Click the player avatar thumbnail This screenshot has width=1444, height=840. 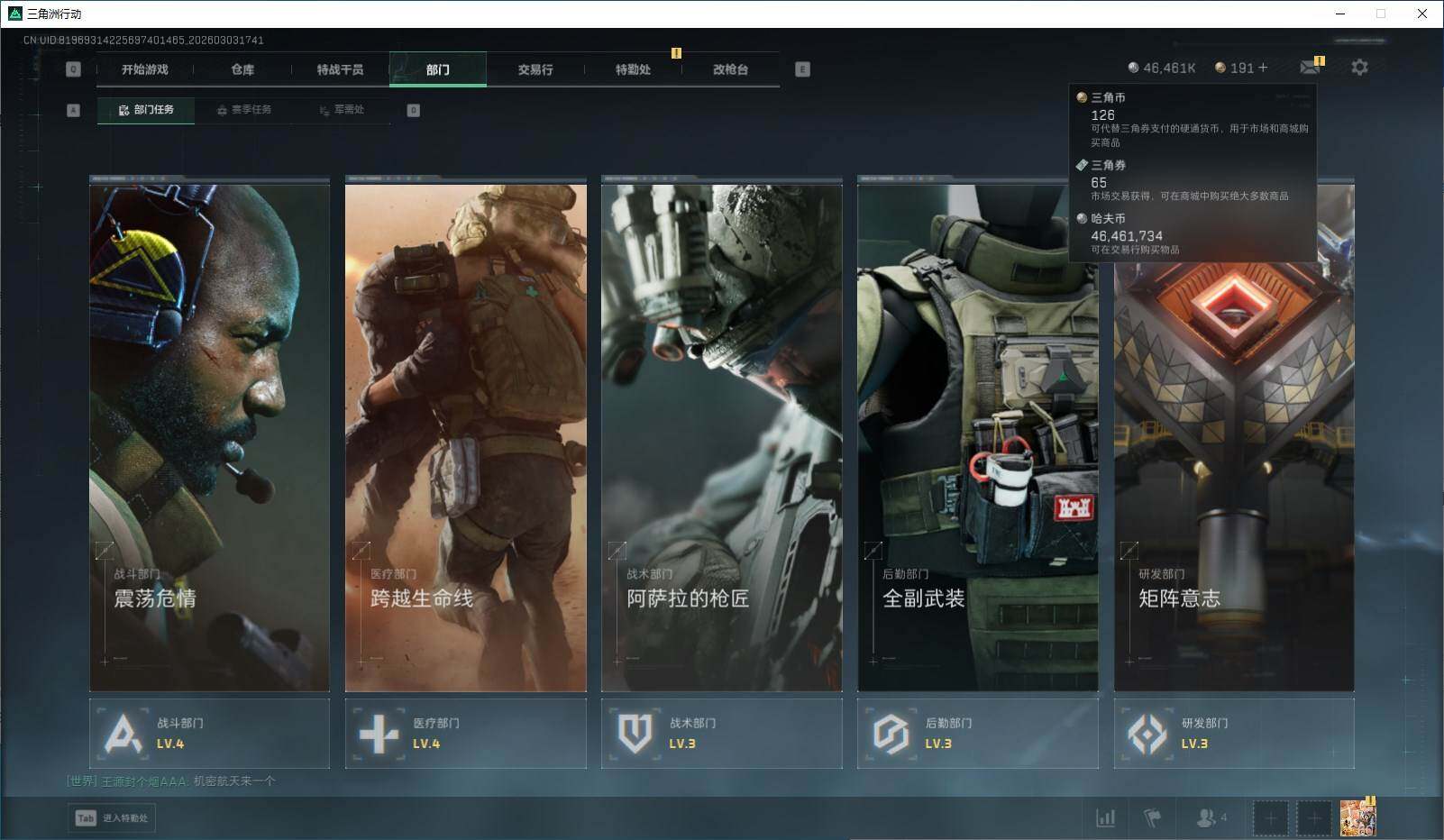tap(1357, 817)
